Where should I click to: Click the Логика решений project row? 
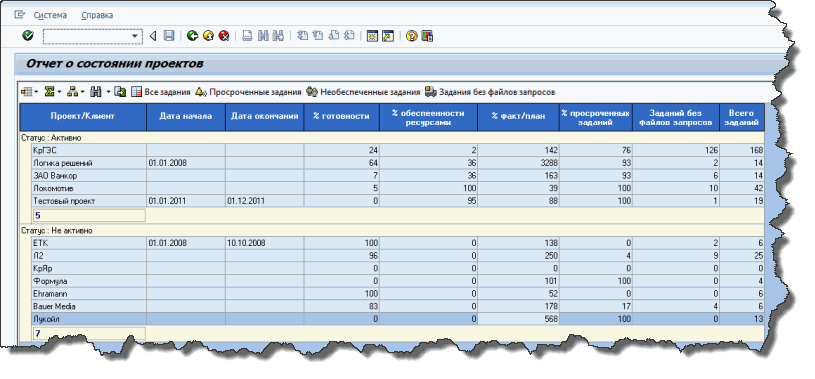[x=398, y=163]
